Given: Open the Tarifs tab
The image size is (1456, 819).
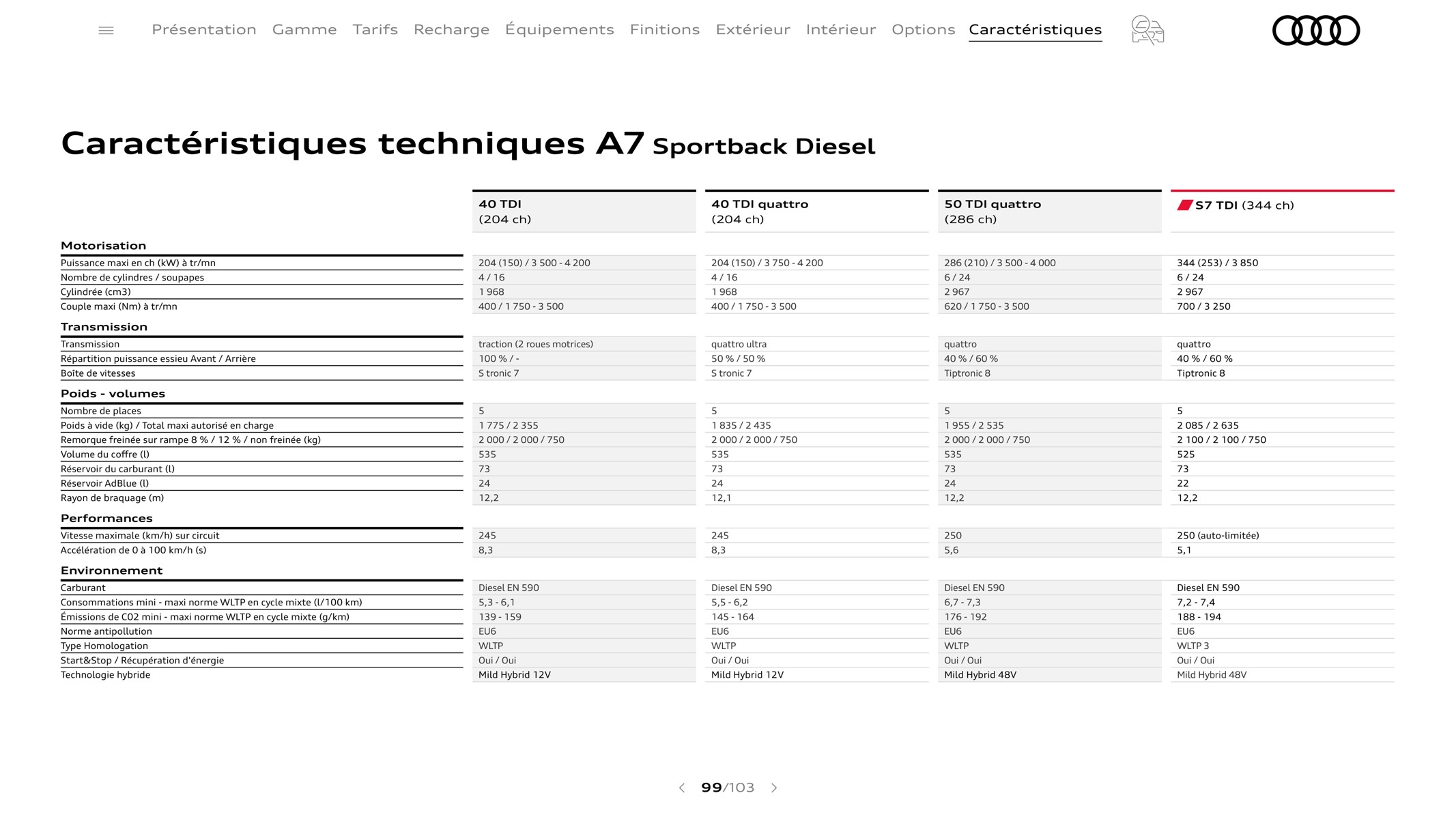Looking at the screenshot, I should 375,29.
